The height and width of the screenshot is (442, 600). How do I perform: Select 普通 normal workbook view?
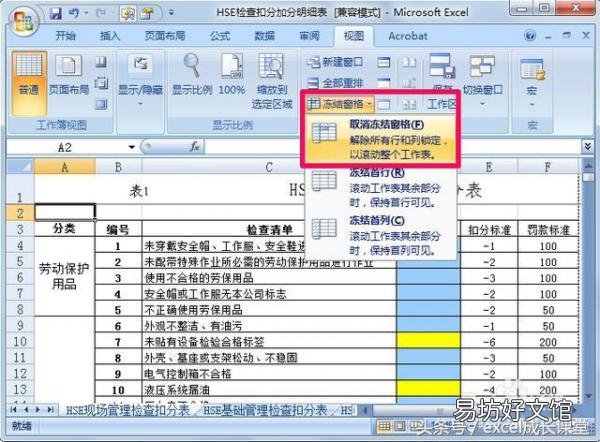click(x=29, y=82)
